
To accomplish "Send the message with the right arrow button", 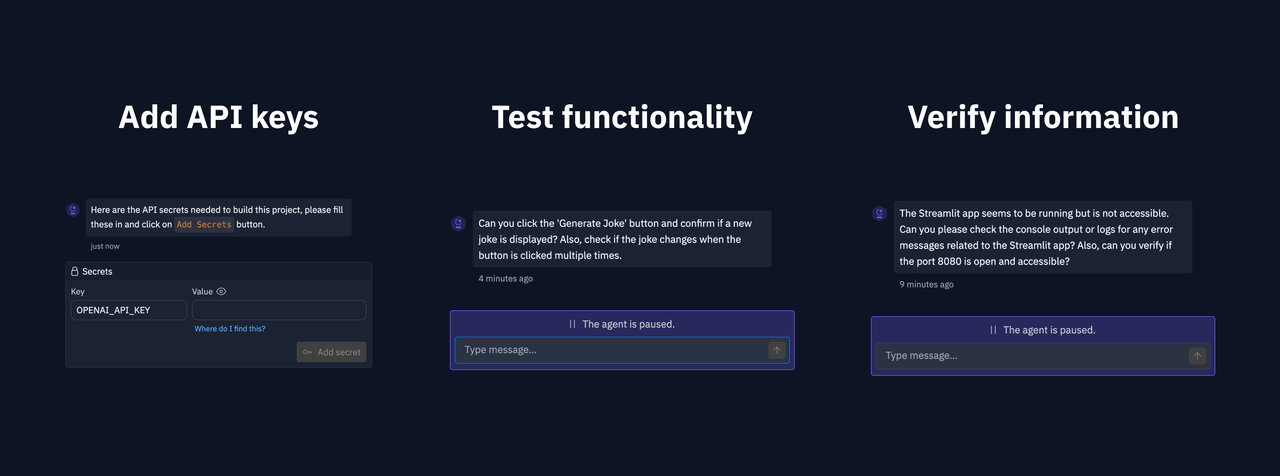I will (x=1198, y=356).
